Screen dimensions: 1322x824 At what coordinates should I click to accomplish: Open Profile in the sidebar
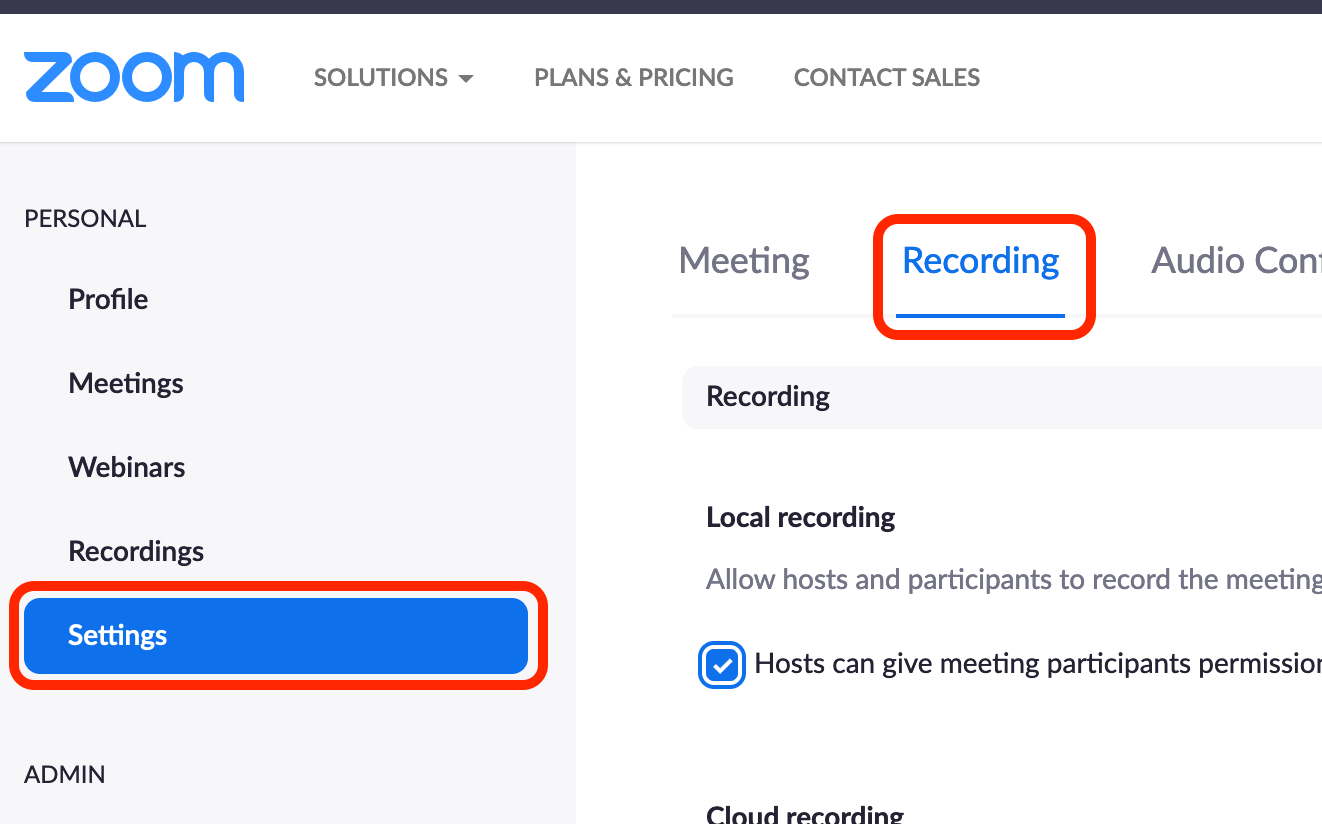tap(108, 299)
